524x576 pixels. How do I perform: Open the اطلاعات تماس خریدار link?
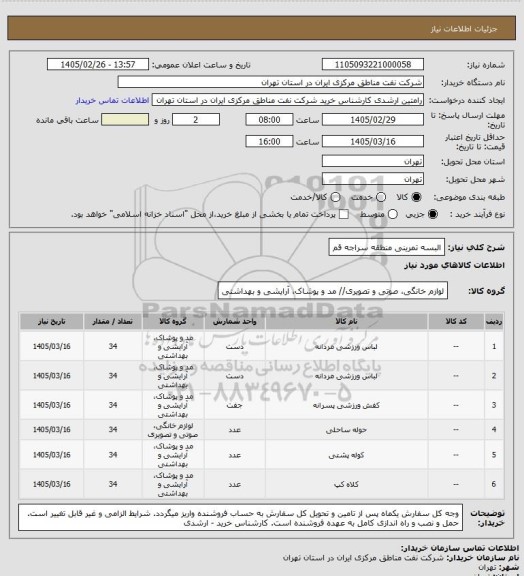click(112, 100)
